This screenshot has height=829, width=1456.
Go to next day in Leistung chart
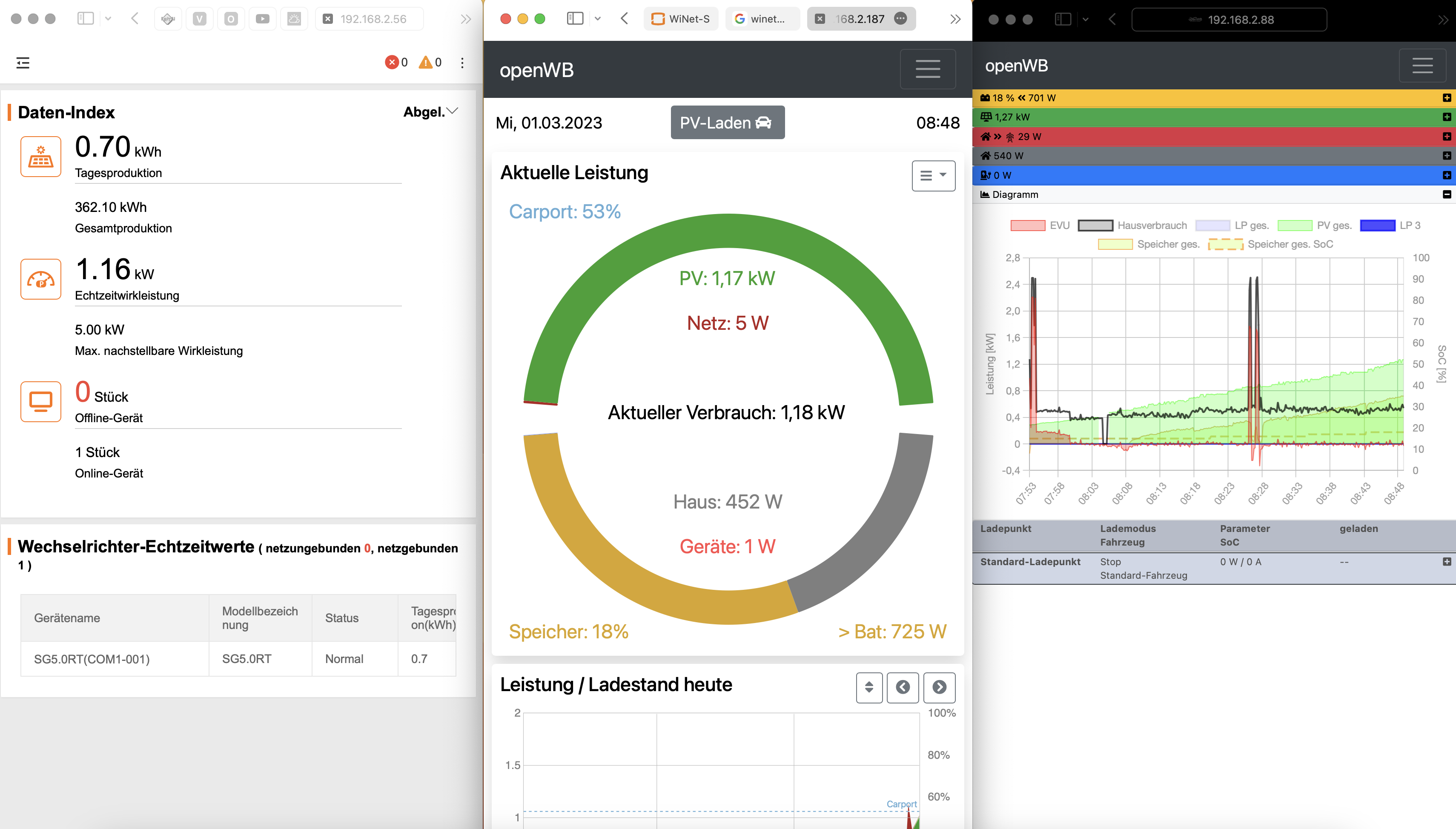coord(940,687)
